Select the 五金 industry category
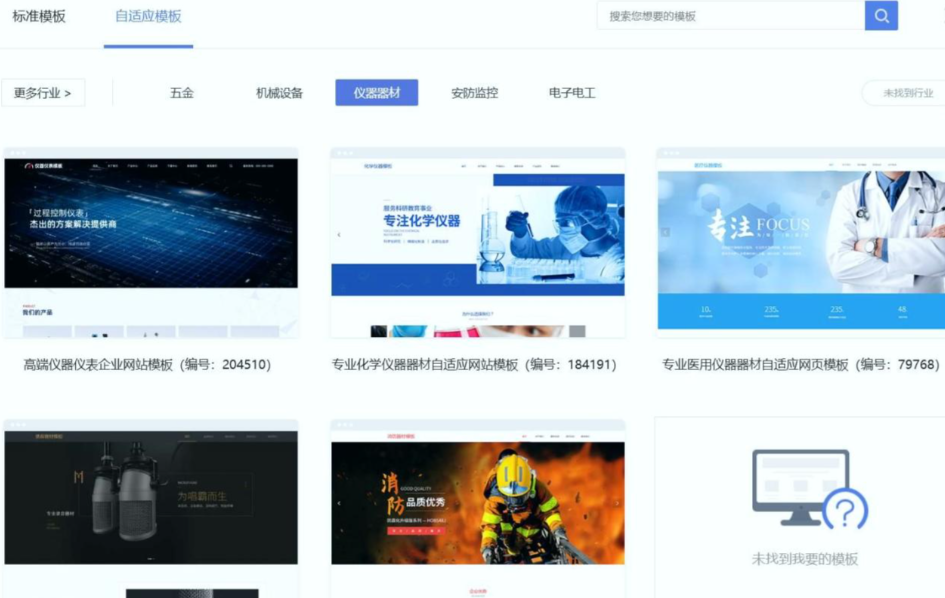The image size is (945, 598). click(x=178, y=91)
